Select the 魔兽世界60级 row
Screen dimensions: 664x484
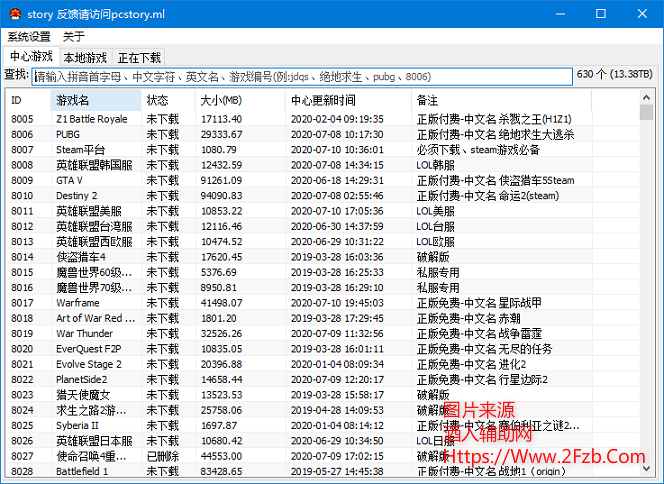(323, 272)
